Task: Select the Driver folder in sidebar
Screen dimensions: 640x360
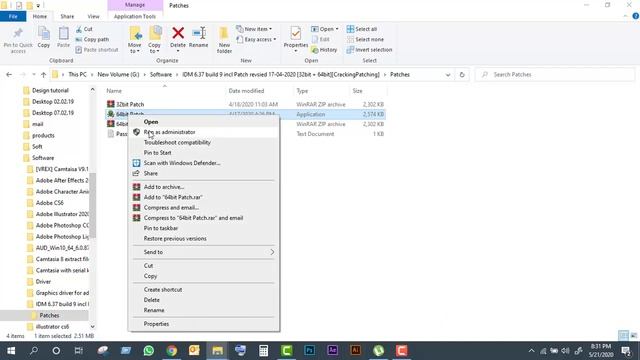Action: coord(43,282)
